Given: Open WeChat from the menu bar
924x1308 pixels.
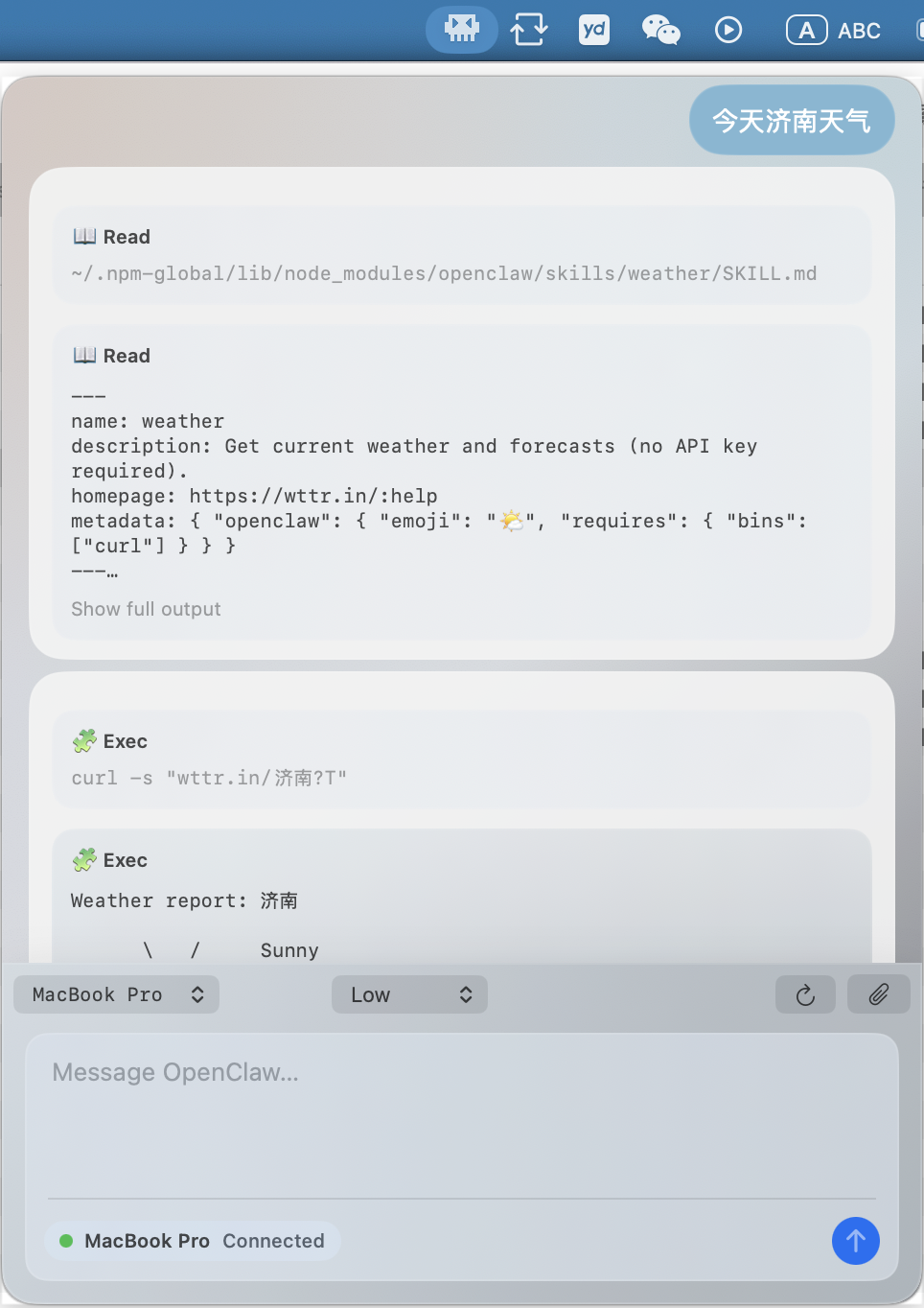Looking at the screenshot, I should 660,30.
